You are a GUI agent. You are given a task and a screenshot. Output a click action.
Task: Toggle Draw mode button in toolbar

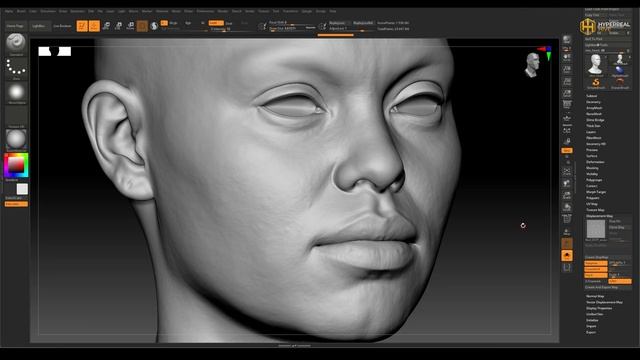tap(94, 26)
